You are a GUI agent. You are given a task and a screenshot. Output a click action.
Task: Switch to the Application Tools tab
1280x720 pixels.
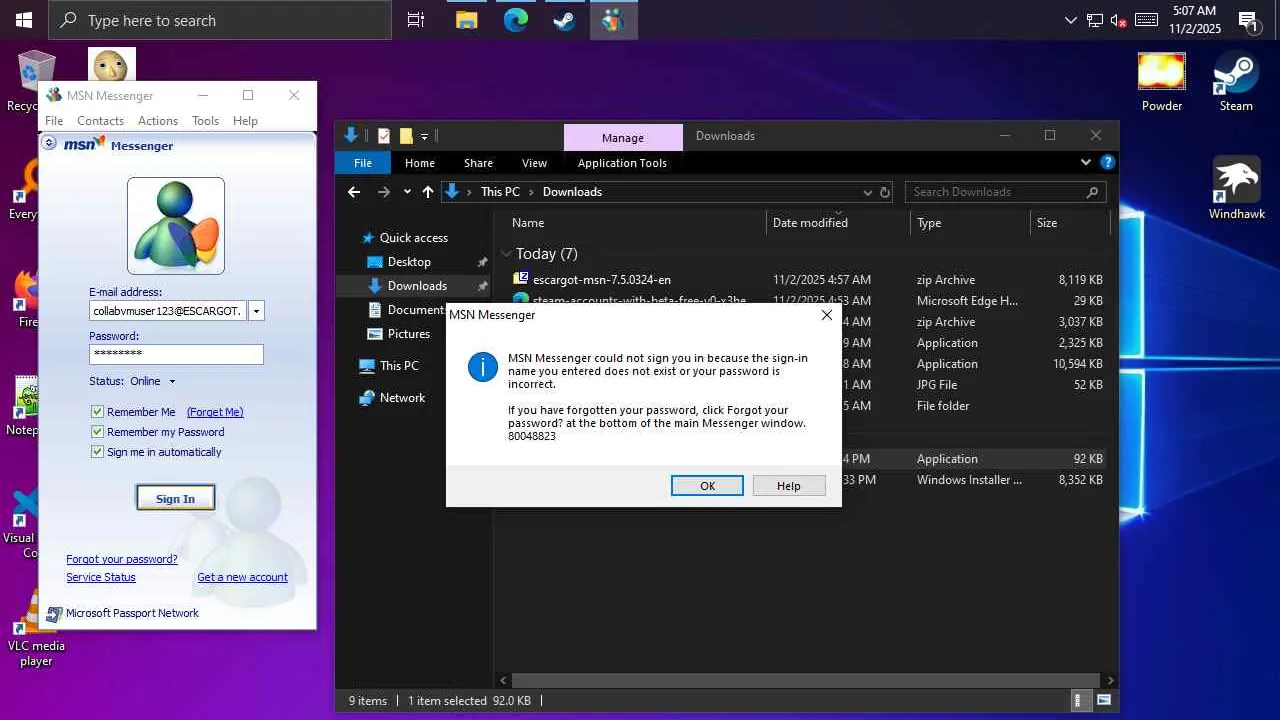click(x=622, y=163)
